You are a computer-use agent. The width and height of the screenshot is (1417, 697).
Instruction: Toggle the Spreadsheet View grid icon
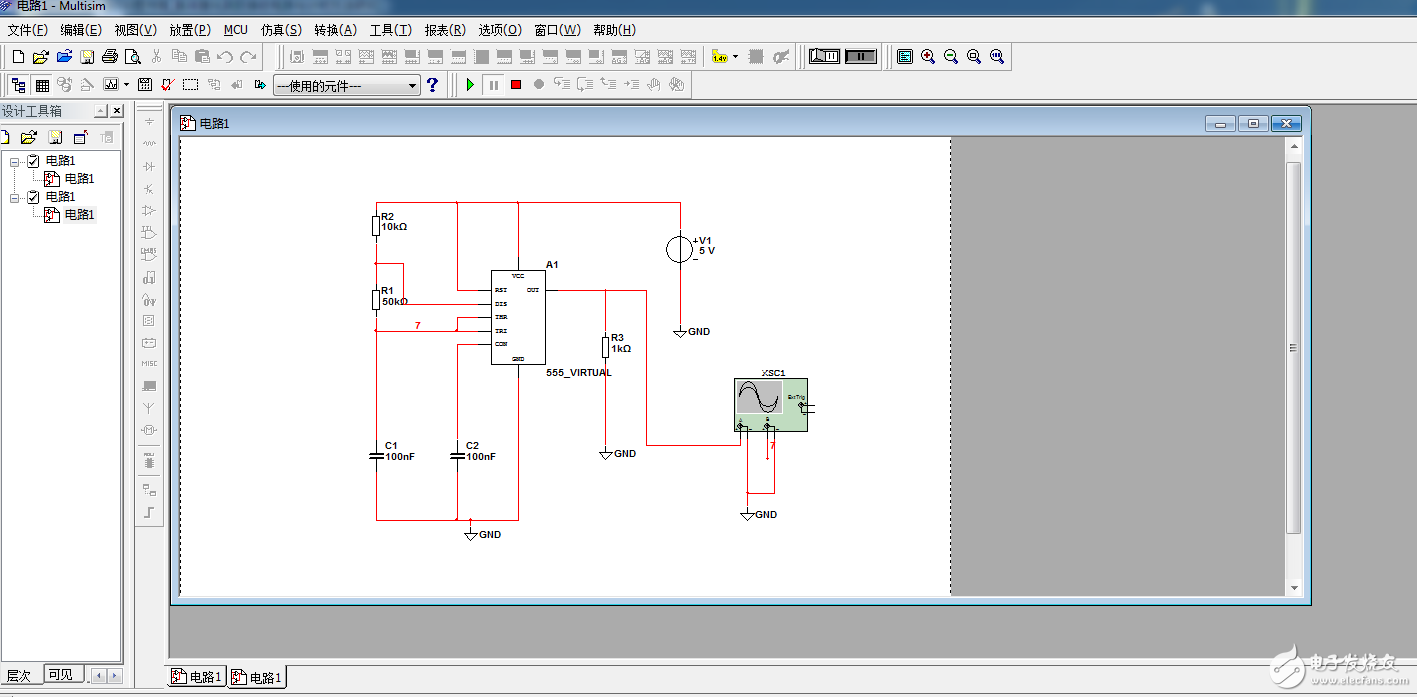click(x=42, y=85)
